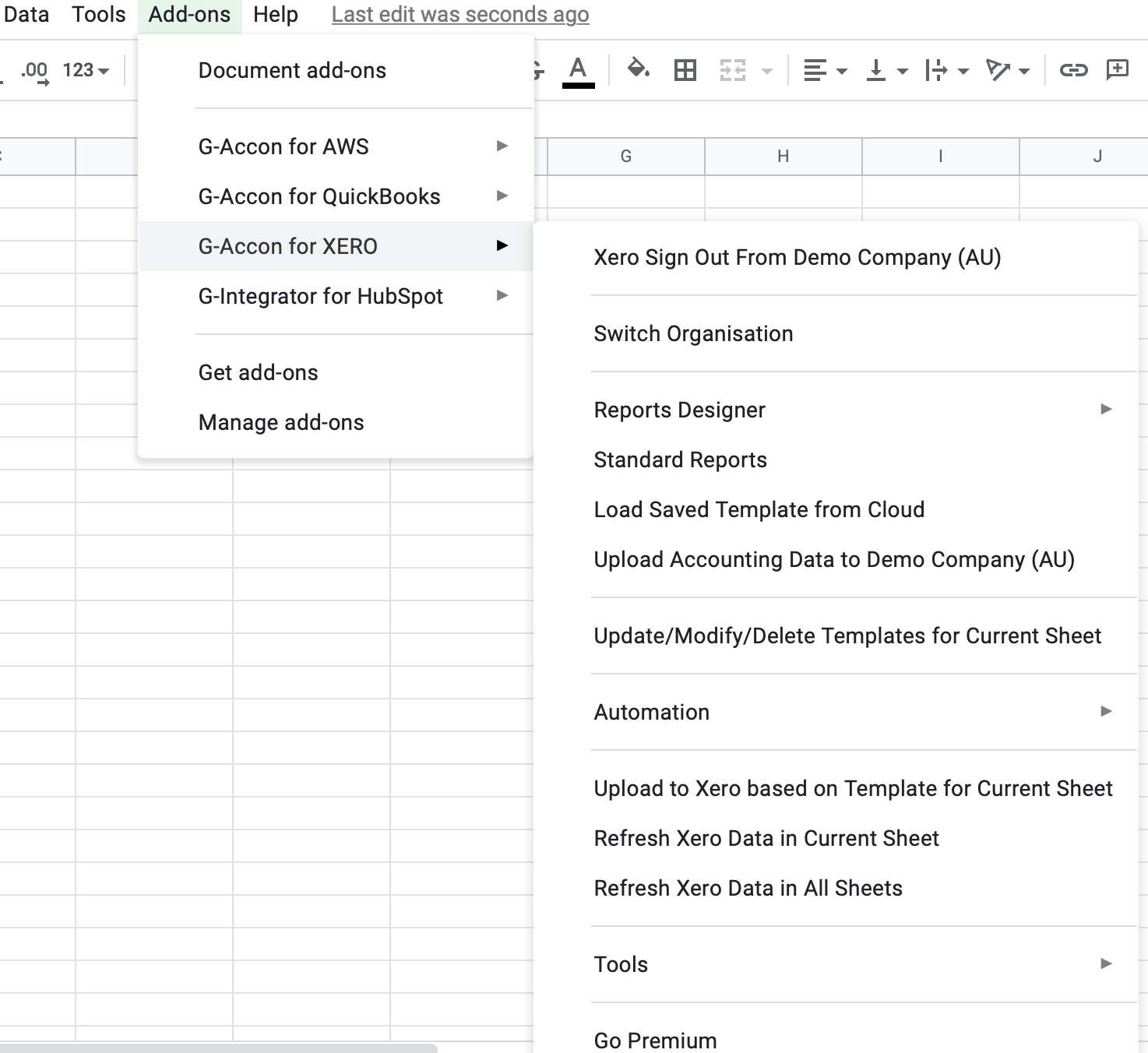The height and width of the screenshot is (1053, 1148).
Task: Select column J header
Action: point(1084,157)
